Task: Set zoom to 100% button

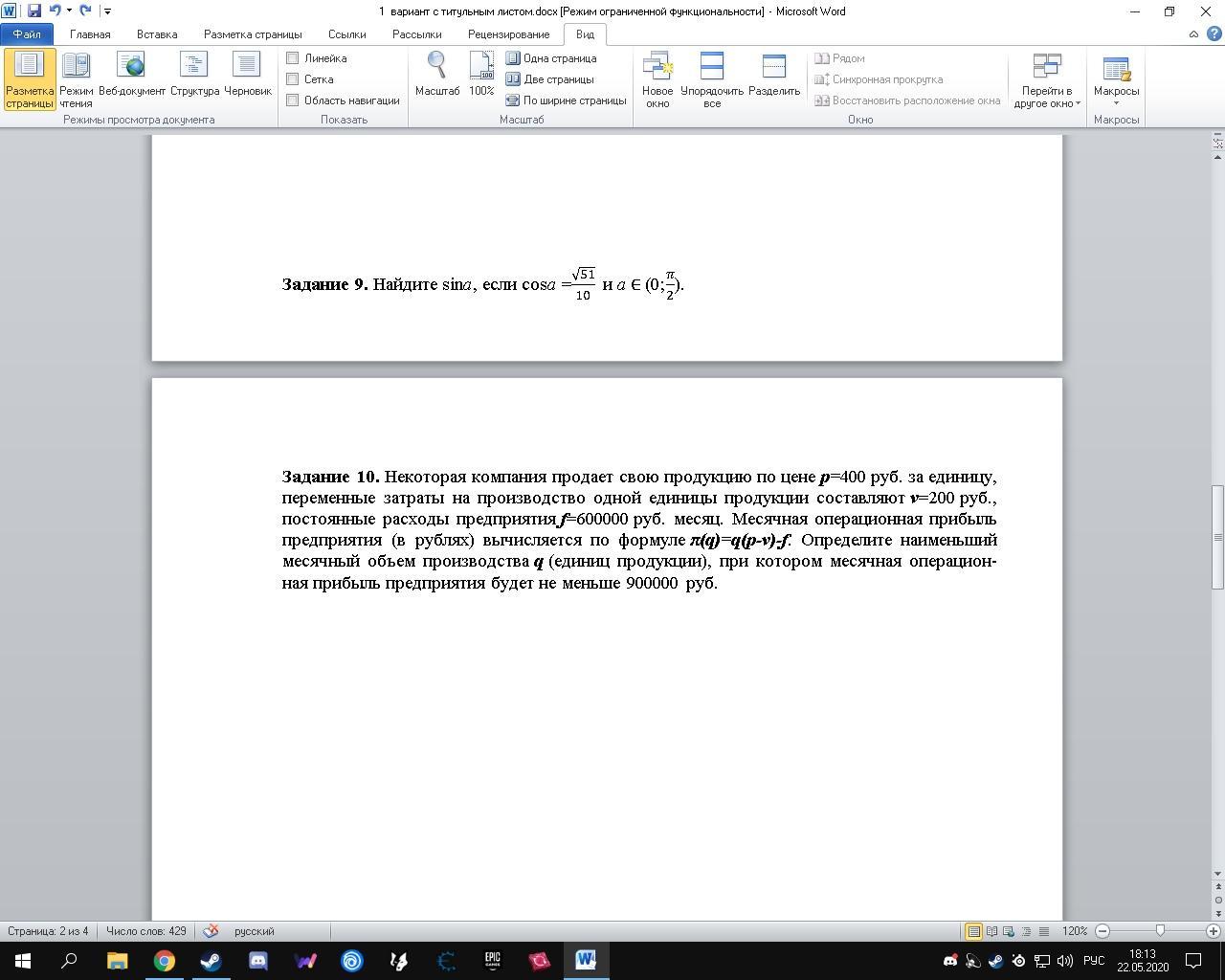Action: pos(481,75)
